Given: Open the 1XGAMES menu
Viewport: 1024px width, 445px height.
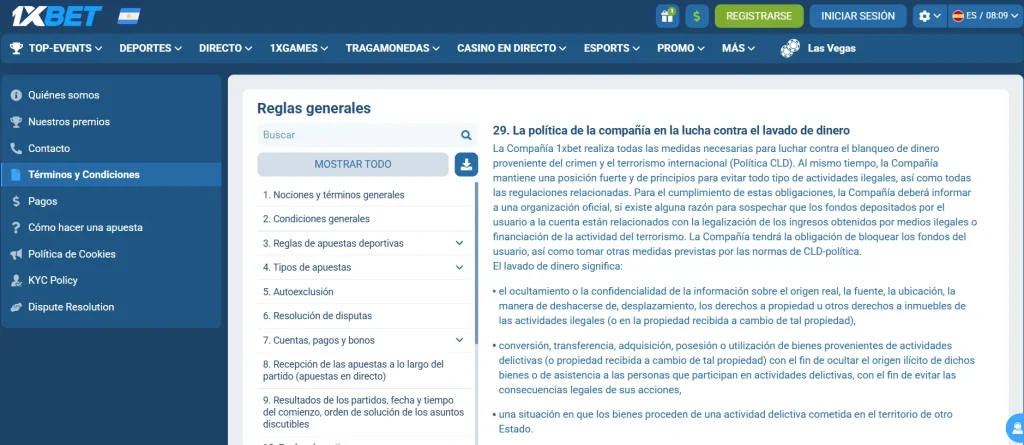Looking at the screenshot, I should pos(298,48).
